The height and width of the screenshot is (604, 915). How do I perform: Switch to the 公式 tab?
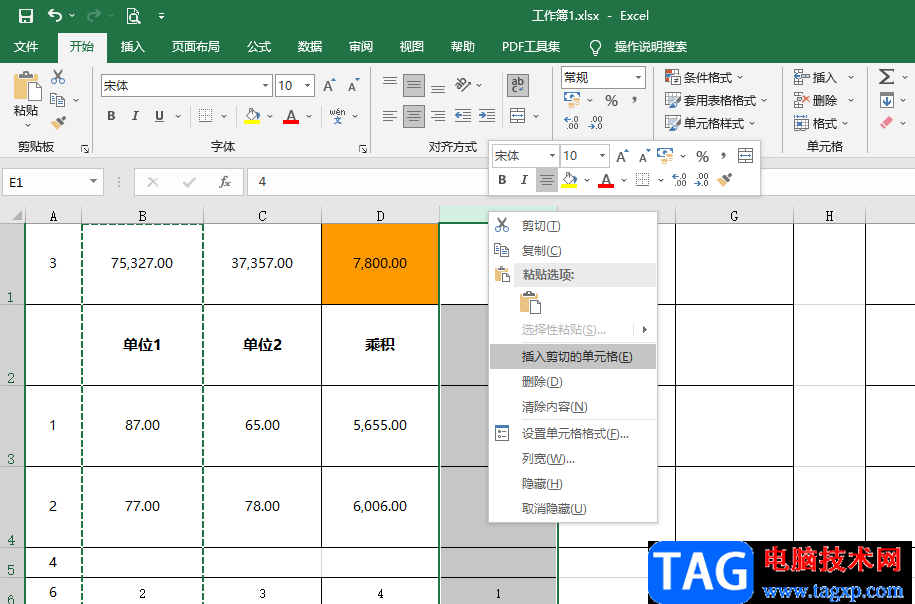coord(259,47)
